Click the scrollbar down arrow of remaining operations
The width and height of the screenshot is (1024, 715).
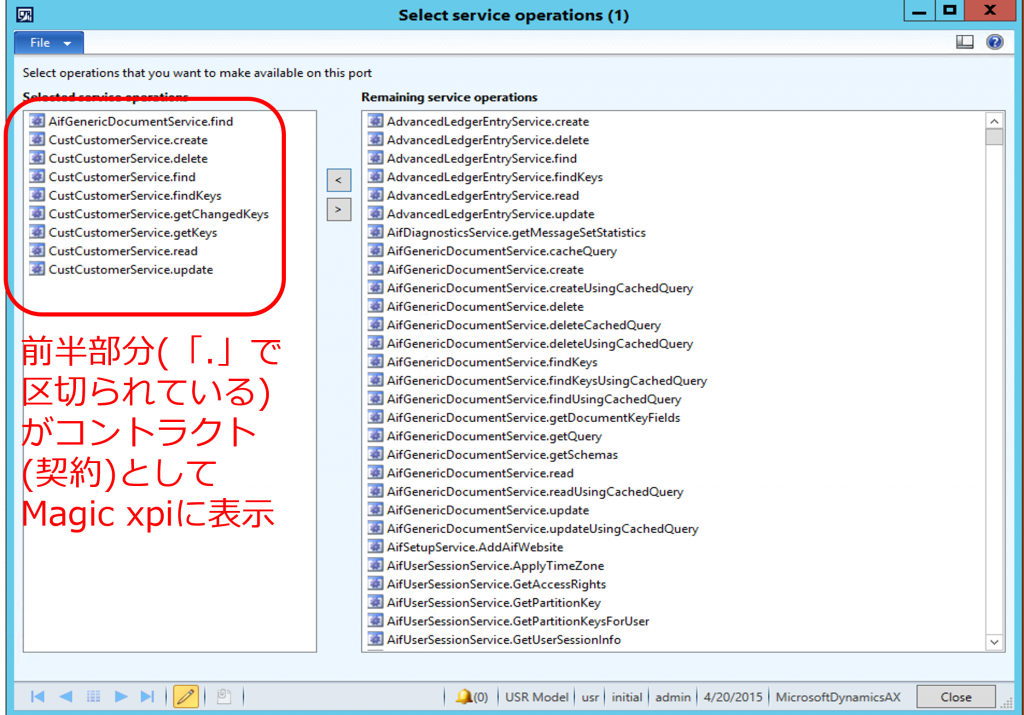(994, 642)
